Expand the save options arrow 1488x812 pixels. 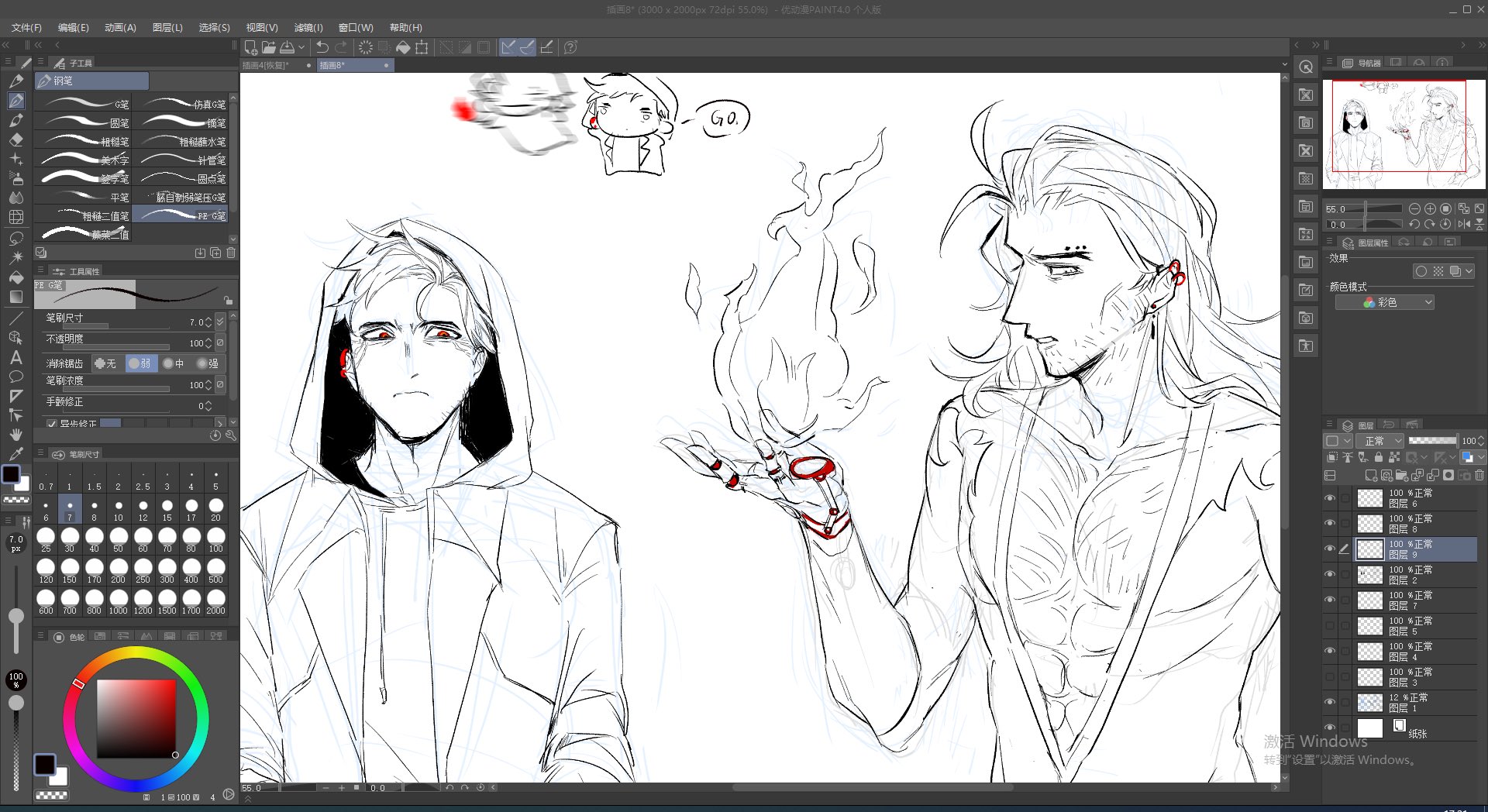[301, 47]
